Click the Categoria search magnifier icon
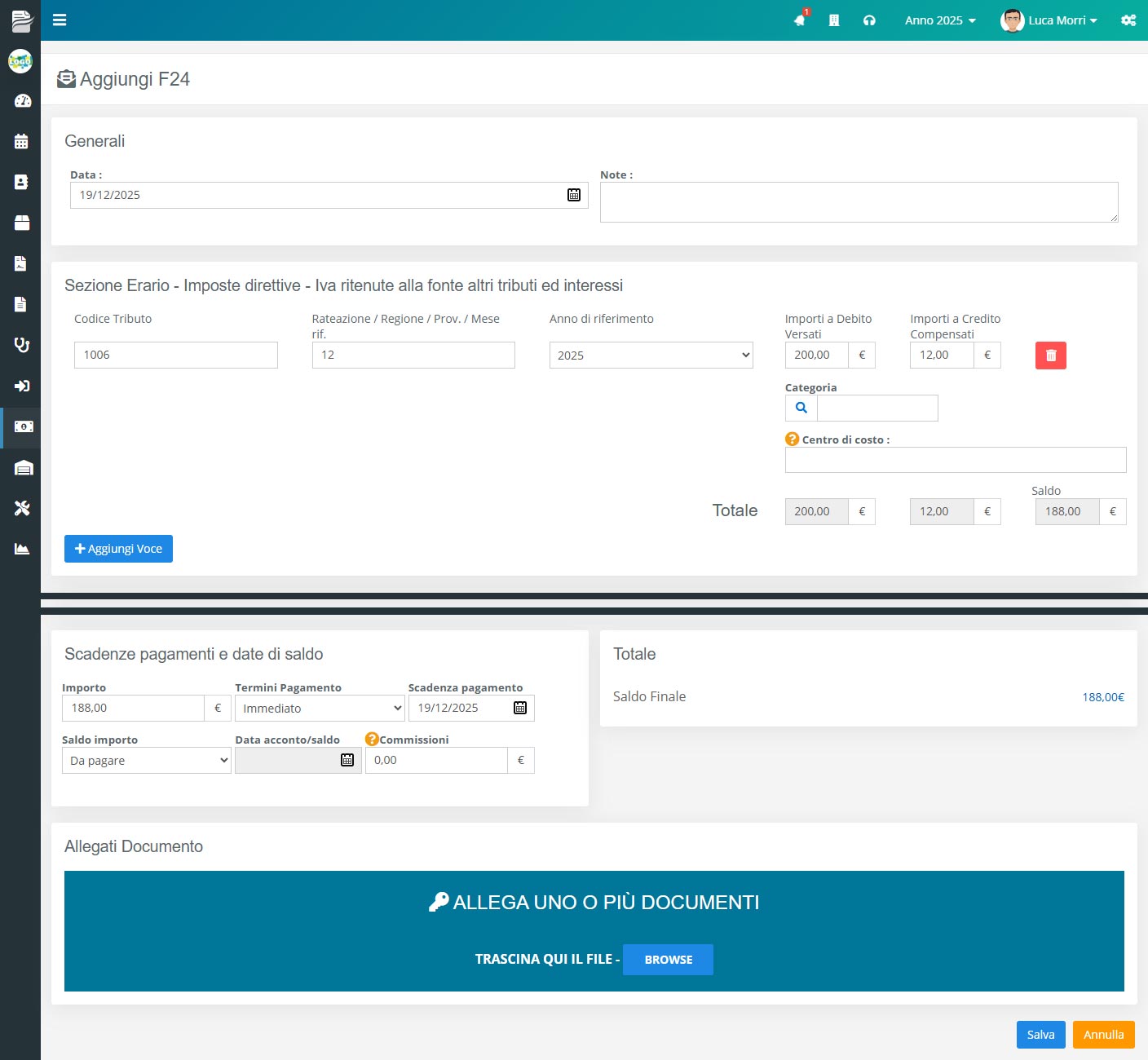This screenshot has height=1060, width=1148. click(801, 408)
